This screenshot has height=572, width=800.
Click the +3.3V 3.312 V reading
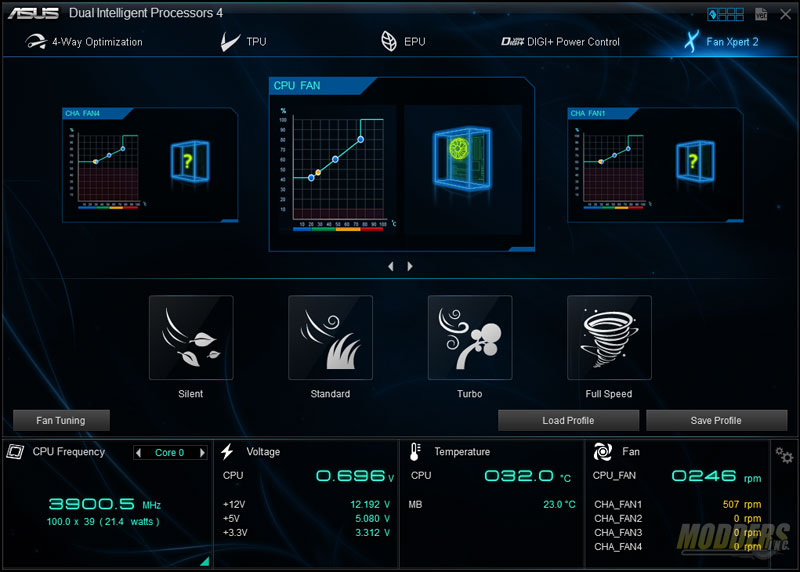click(372, 533)
